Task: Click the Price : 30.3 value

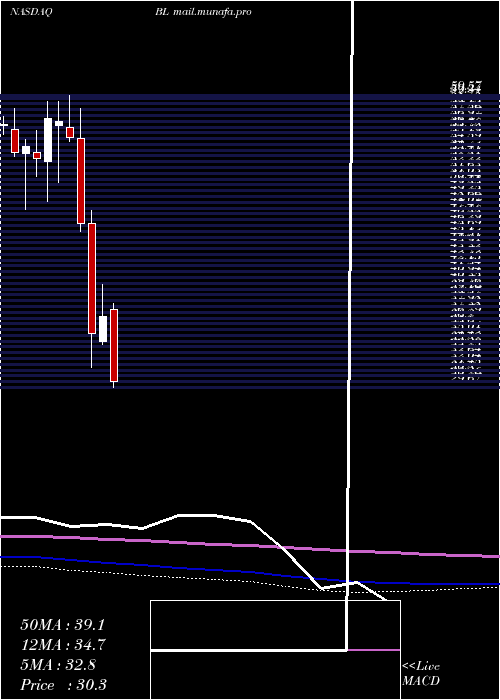Action: click(x=63, y=685)
